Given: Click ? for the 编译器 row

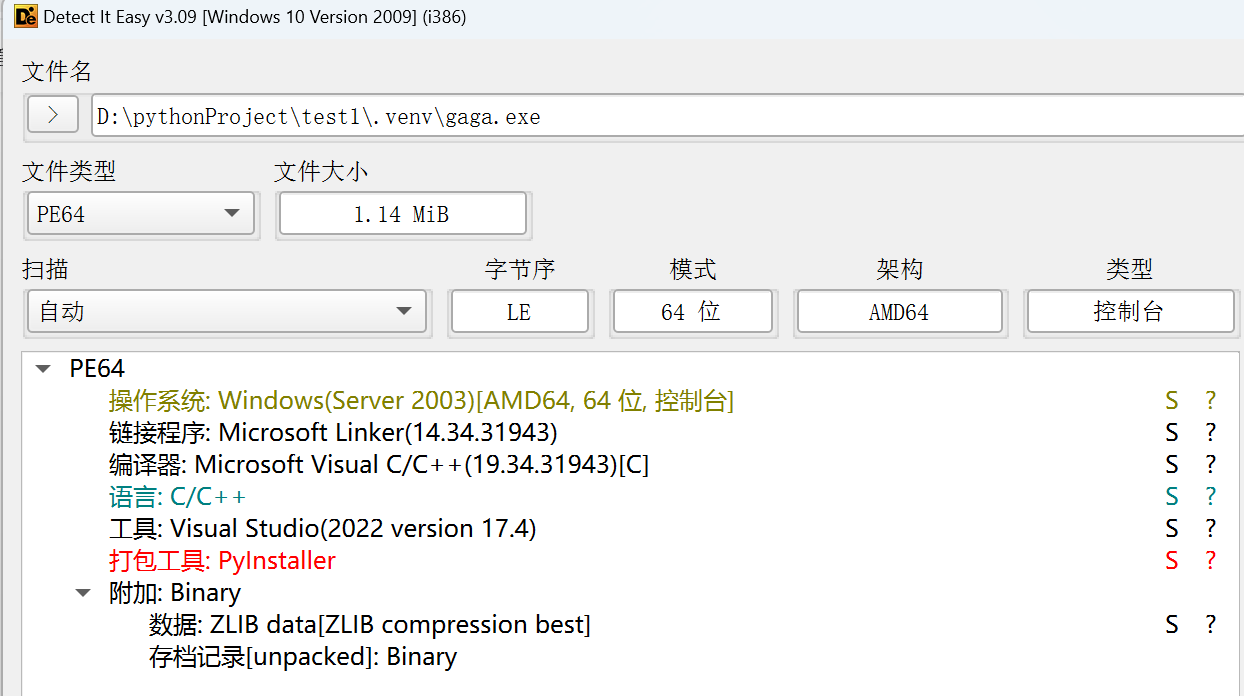Looking at the screenshot, I should pos(1210,465).
